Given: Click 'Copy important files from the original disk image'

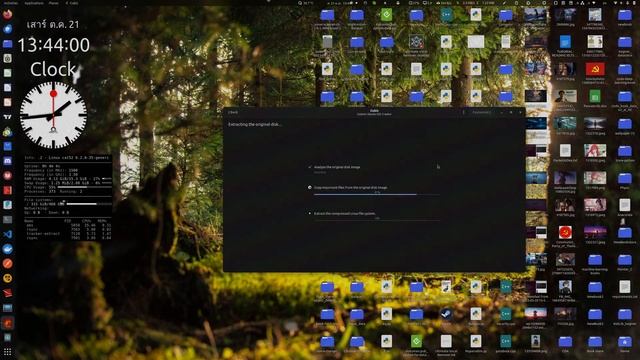Looking at the screenshot, I should click(351, 187).
